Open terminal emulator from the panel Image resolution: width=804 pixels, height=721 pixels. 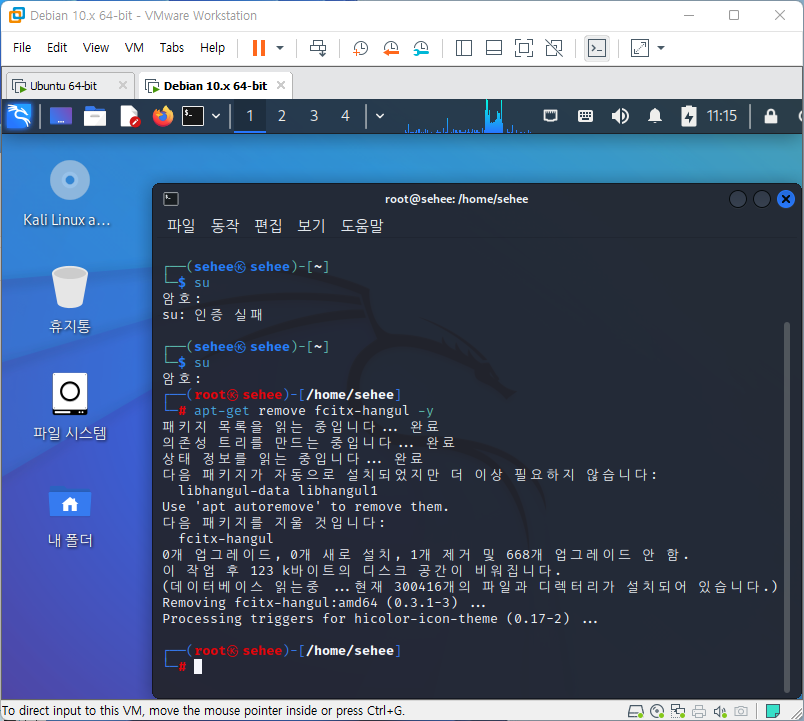click(193, 116)
